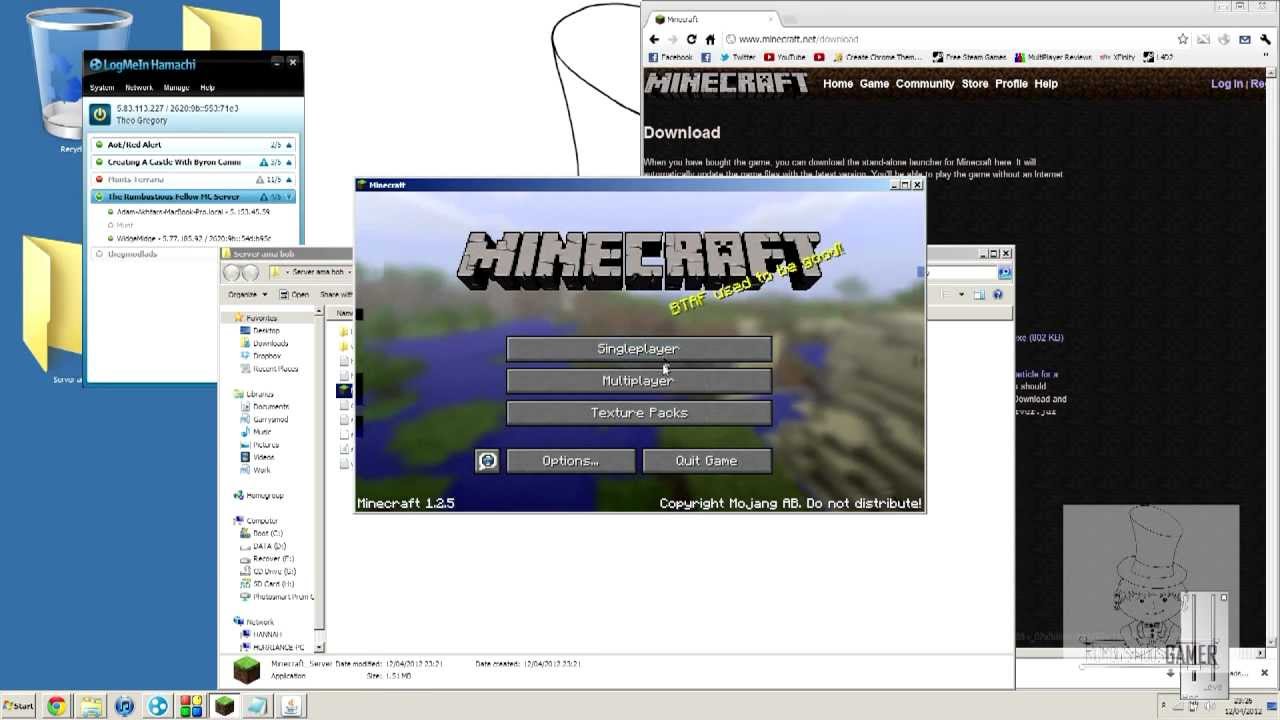Open Hamachi Network menu
This screenshot has height=720, width=1280.
click(139, 88)
